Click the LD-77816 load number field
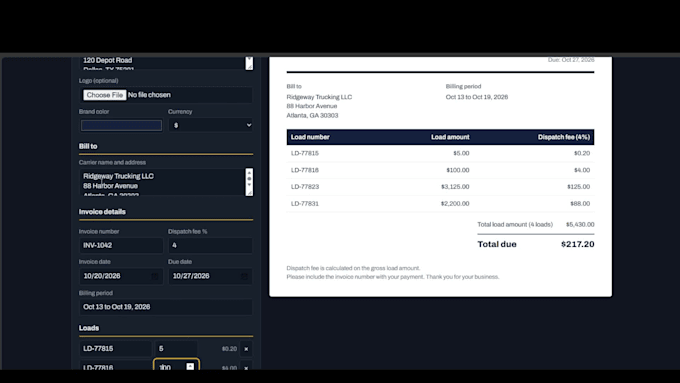 pyautogui.click(x=115, y=366)
